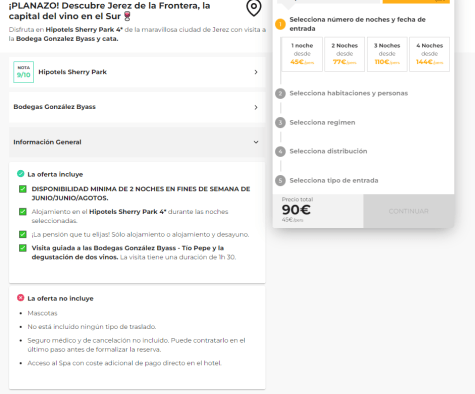
Task: Click the step 4 circle for distribución
Action: coord(280,152)
